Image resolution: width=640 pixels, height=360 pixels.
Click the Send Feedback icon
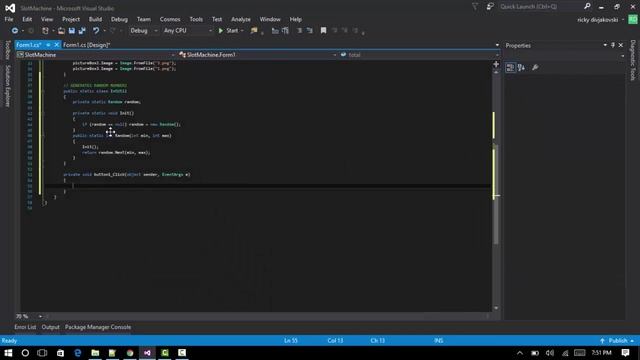(x=490, y=7)
